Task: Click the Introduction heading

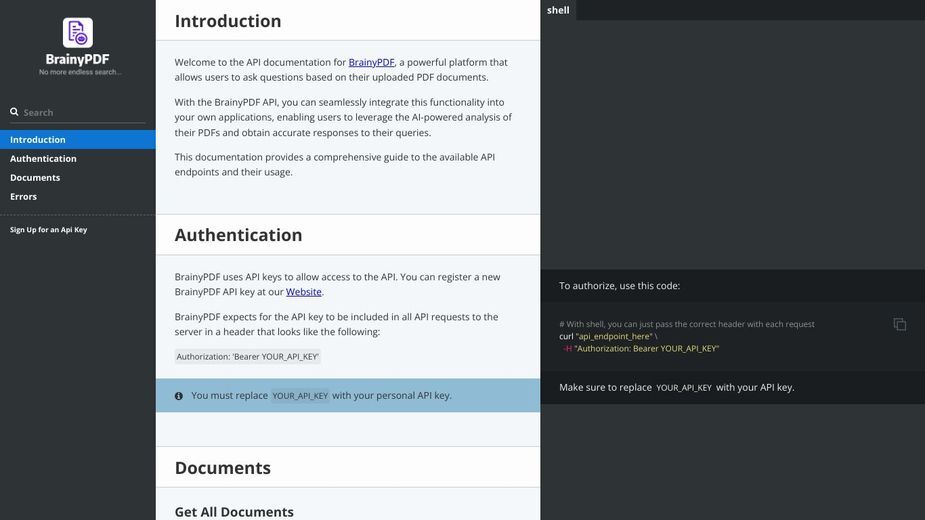Action: pyautogui.click(x=228, y=21)
